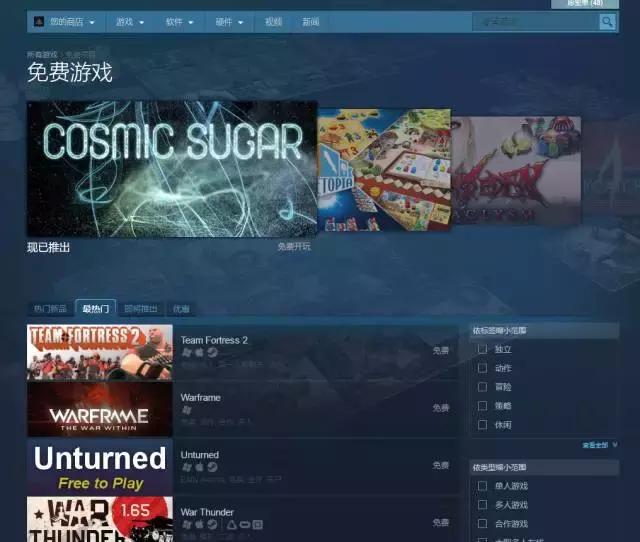Expand all tags via 查看全部
The image size is (640, 542).
(x=599, y=445)
